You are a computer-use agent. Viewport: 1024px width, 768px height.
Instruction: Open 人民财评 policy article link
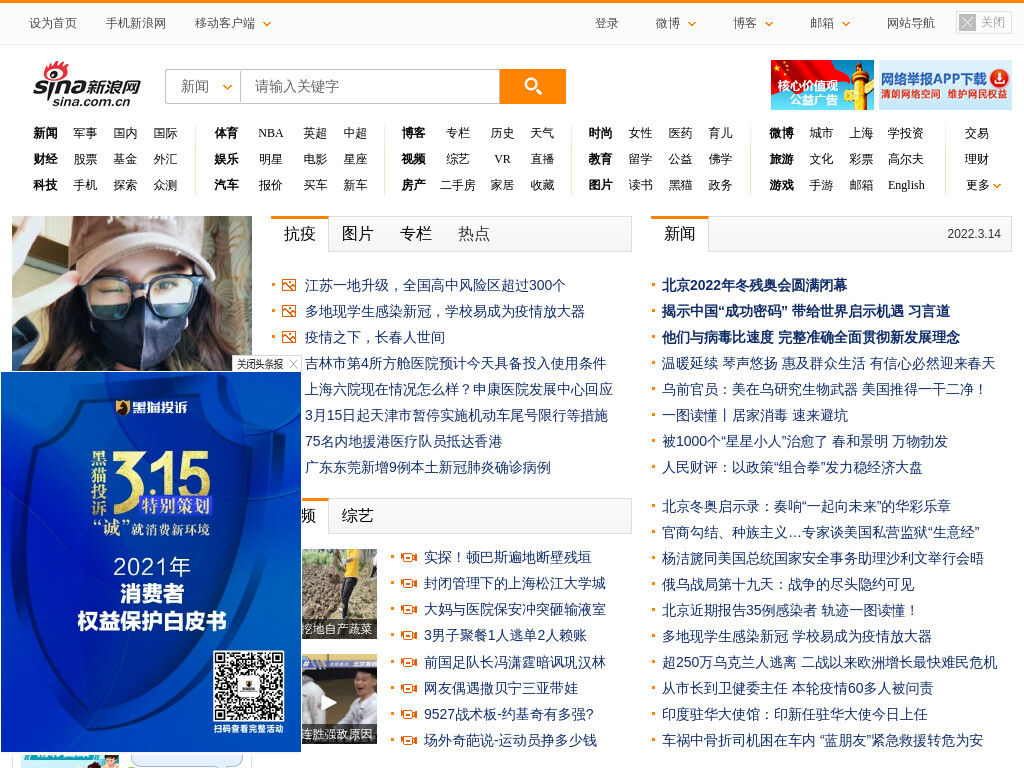click(x=792, y=468)
